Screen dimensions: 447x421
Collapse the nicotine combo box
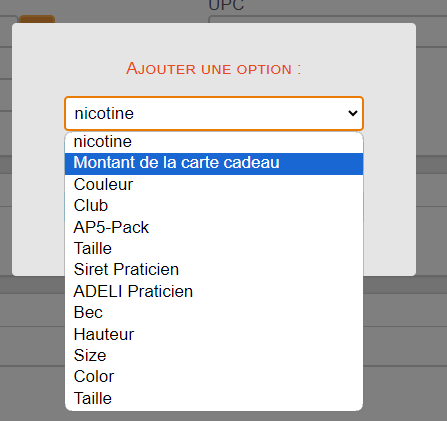coord(214,114)
